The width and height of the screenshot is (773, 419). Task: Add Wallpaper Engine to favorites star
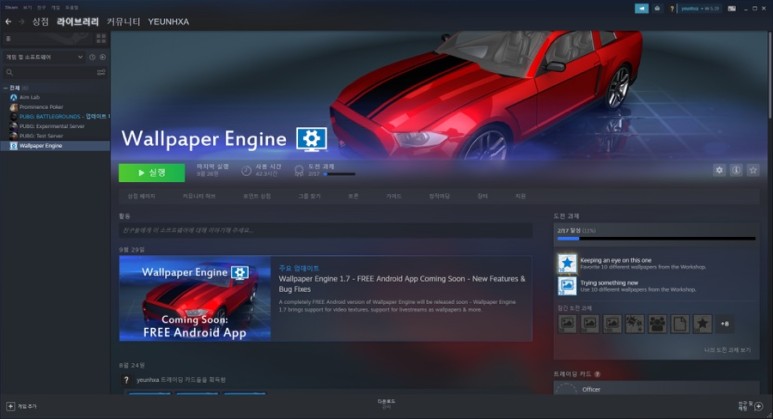(x=753, y=170)
